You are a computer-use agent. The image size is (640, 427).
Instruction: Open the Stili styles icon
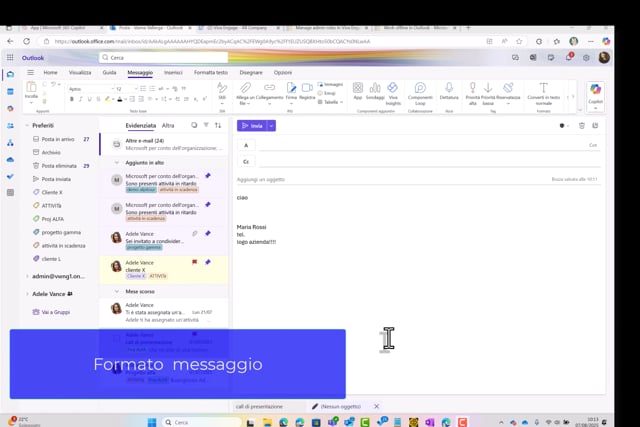pos(222,88)
